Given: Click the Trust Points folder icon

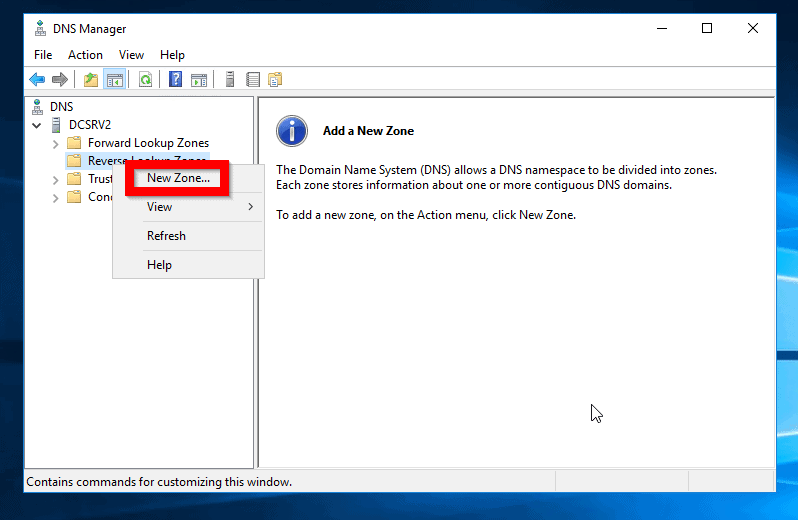Looking at the screenshot, I should coord(74,179).
